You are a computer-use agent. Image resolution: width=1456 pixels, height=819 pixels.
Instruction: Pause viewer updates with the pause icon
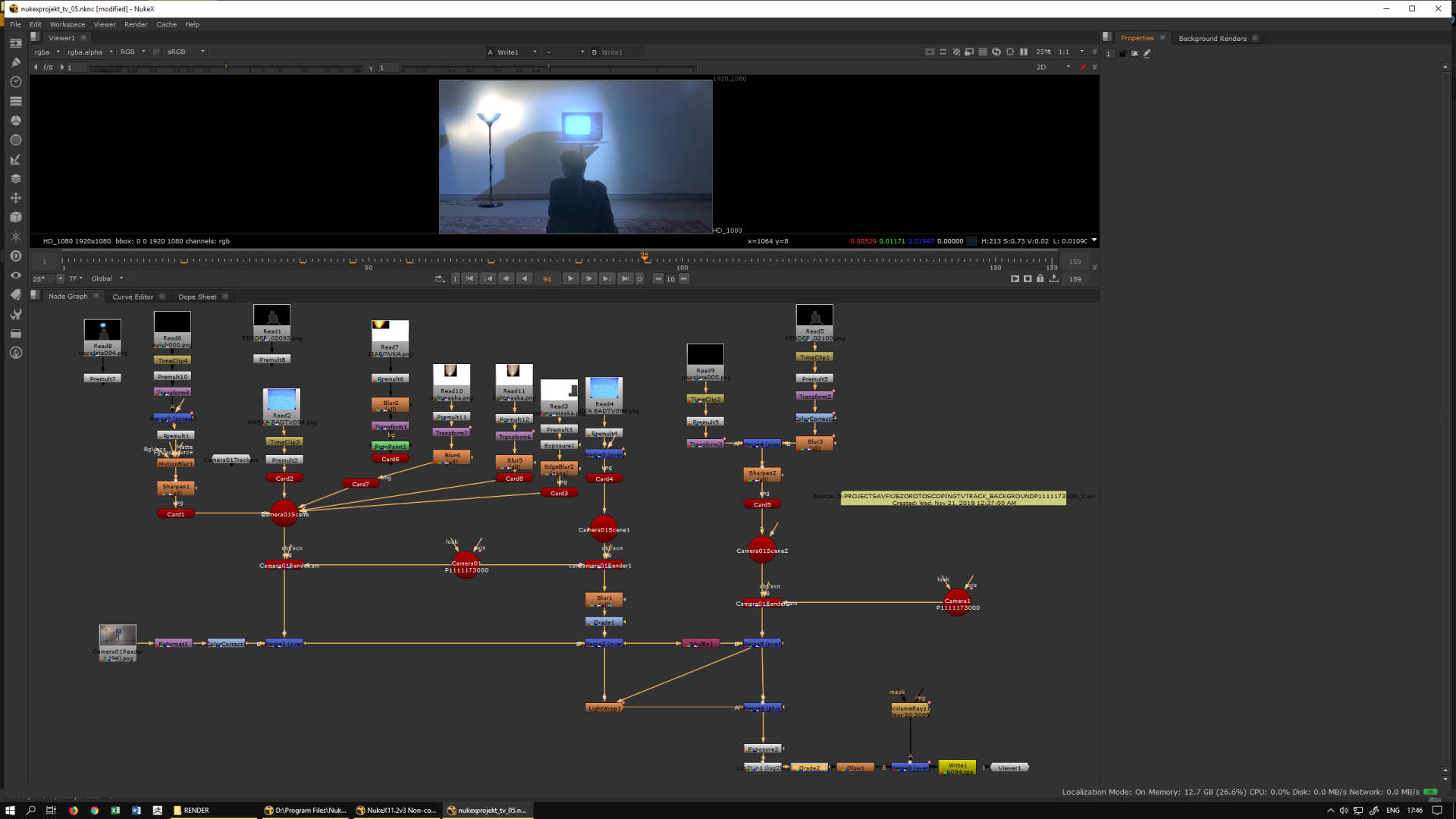1024,52
